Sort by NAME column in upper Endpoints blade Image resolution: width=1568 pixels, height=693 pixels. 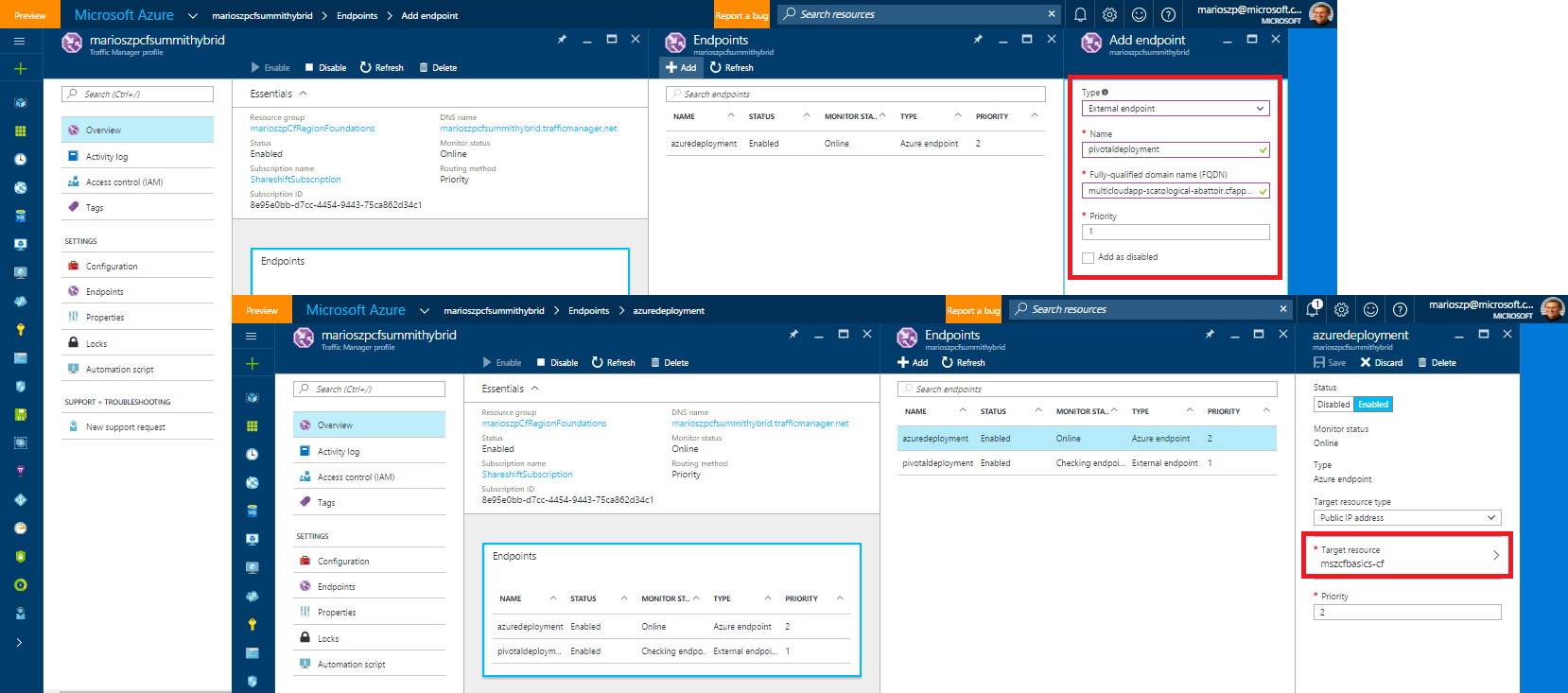click(704, 116)
